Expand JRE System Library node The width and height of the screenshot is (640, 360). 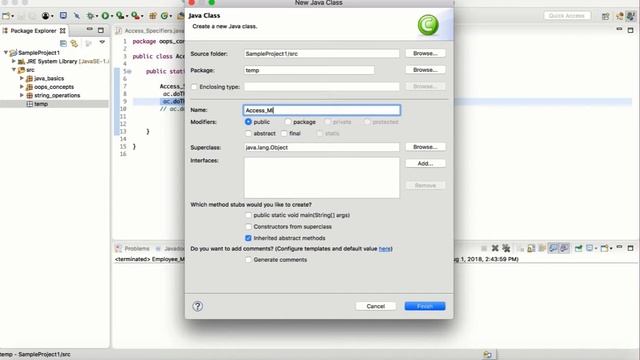13,61
